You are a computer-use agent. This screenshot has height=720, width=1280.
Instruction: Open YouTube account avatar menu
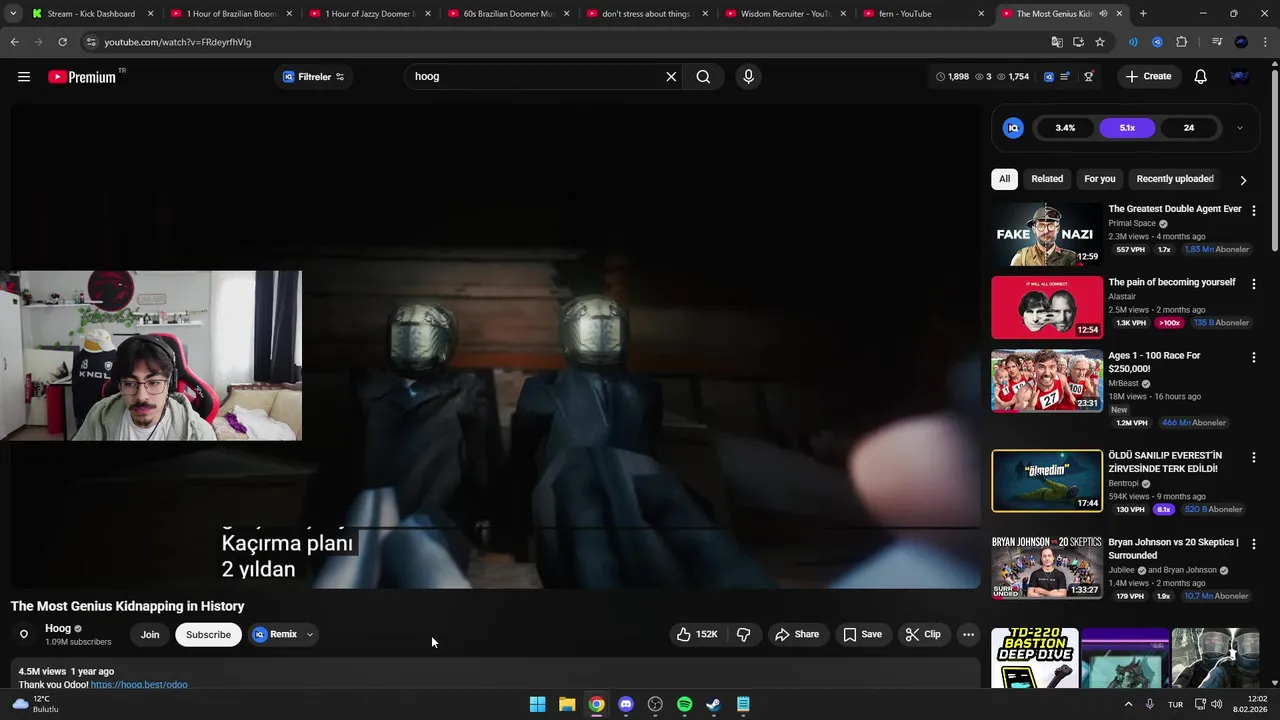1240,77
